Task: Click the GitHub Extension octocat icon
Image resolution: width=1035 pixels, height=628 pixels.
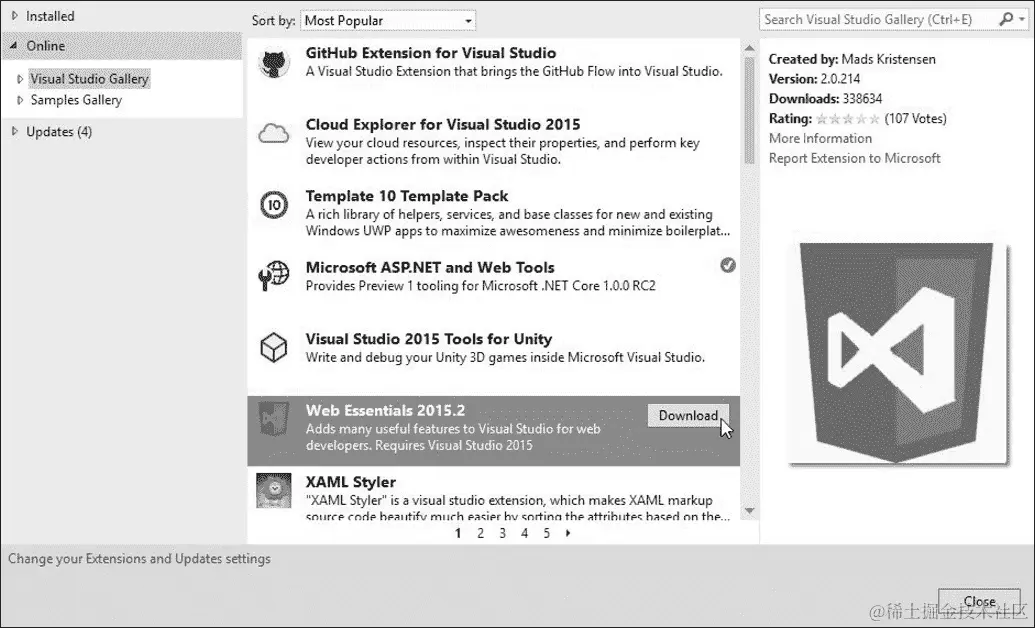Action: [x=274, y=60]
